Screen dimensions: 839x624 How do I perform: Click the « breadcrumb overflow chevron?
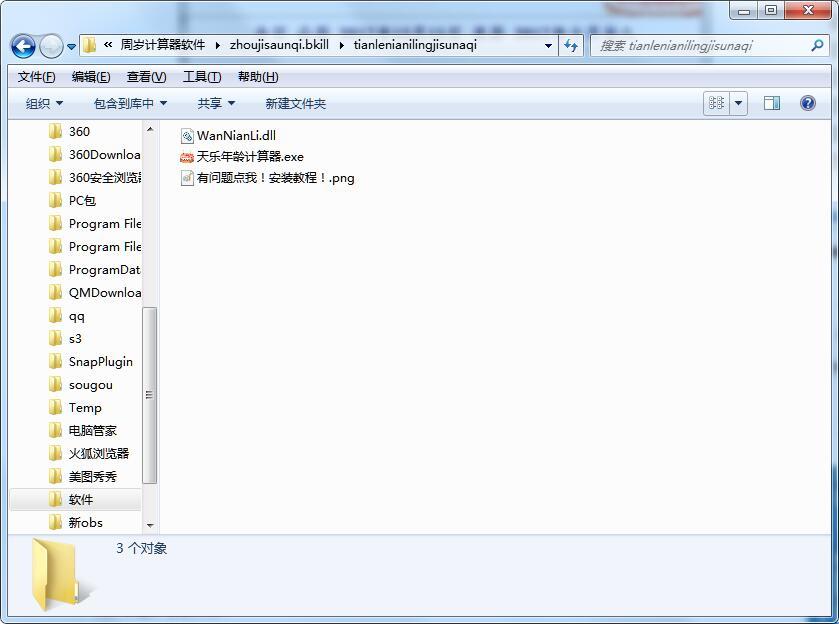click(108, 45)
